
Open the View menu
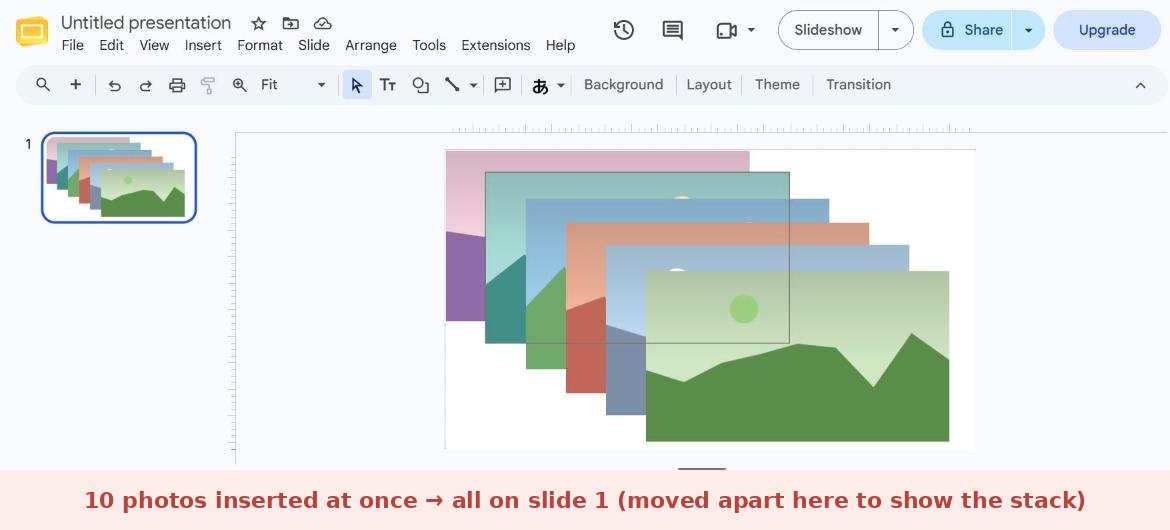point(154,46)
